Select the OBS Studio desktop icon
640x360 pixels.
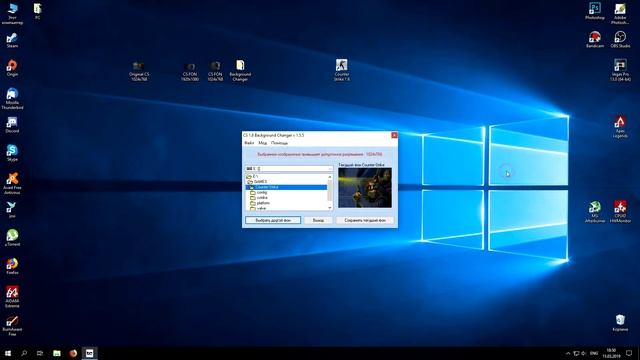tap(620, 40)
